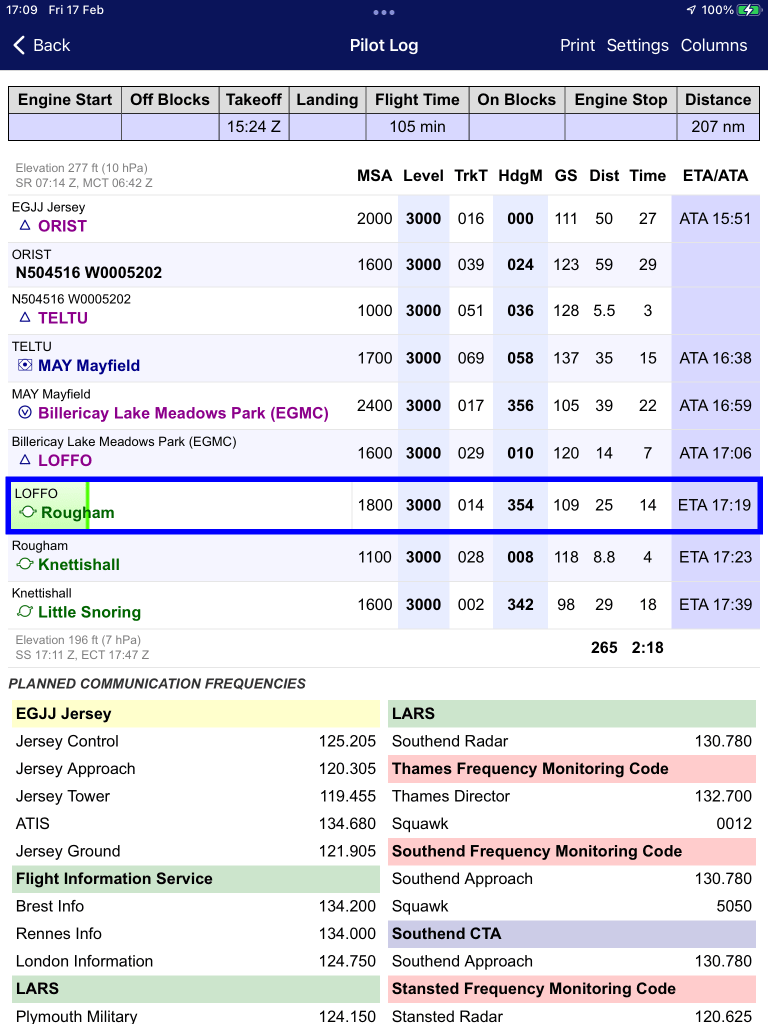Tap the triangle icon beside LOFFO
Screen dimensions: 768x1024
tap(25, 461)
